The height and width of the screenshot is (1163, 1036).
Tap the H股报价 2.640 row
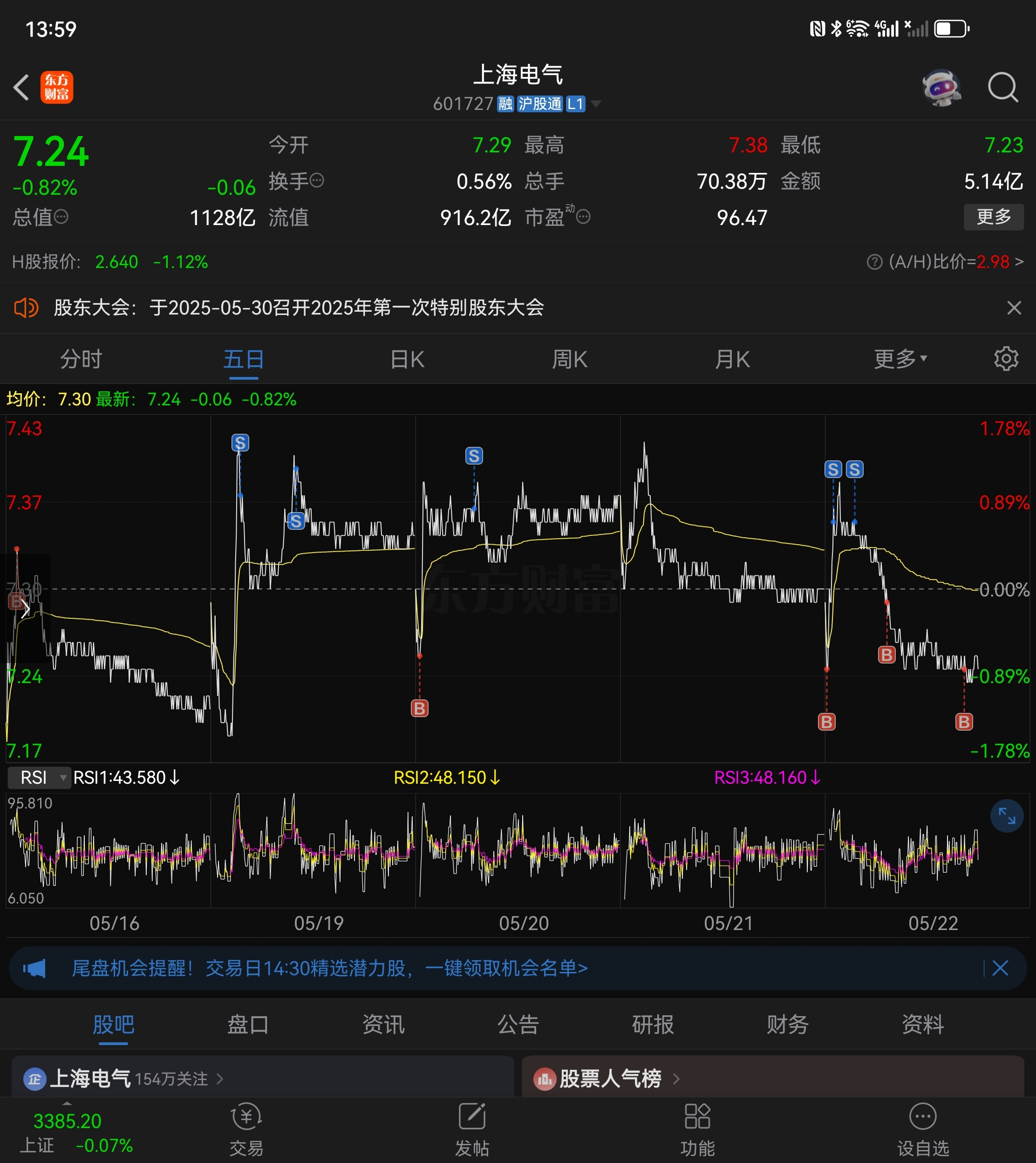(110, 262)
